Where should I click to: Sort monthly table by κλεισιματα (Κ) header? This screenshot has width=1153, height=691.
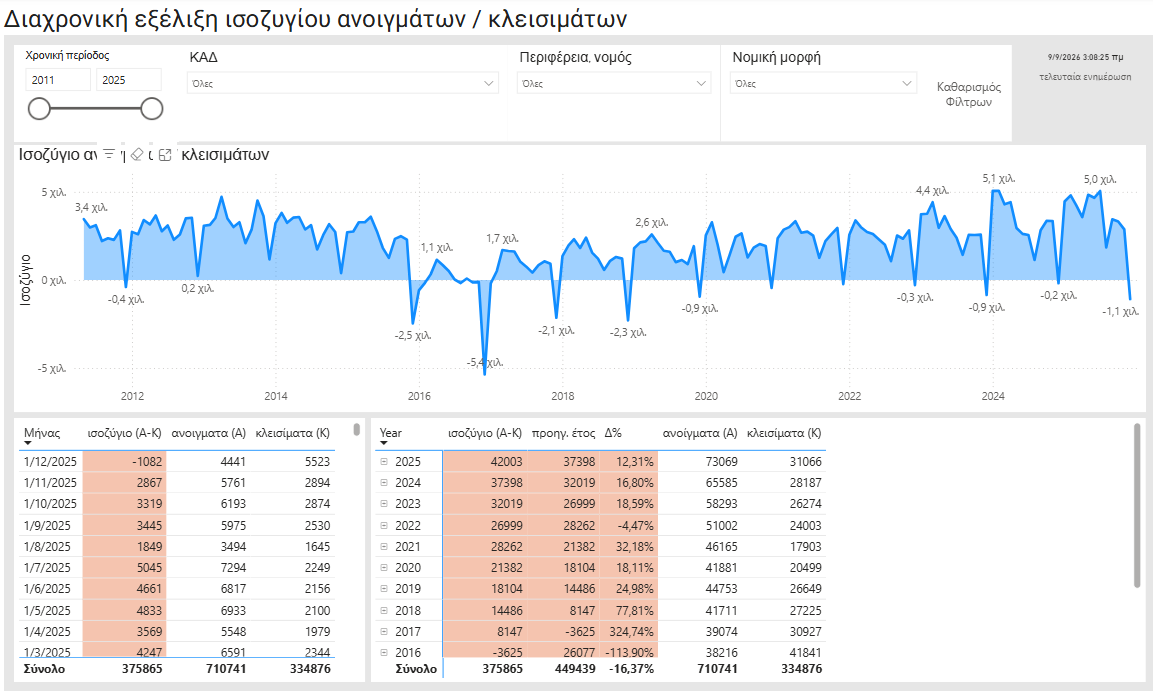click(293, 433)
